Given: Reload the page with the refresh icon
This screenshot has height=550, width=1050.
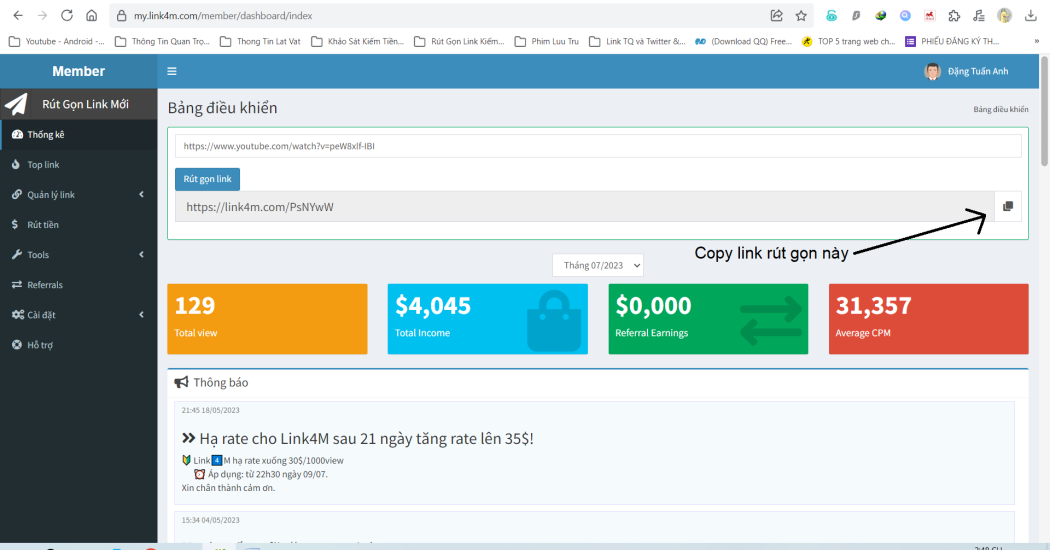Looking at the screenshot, I should [66, 15].
